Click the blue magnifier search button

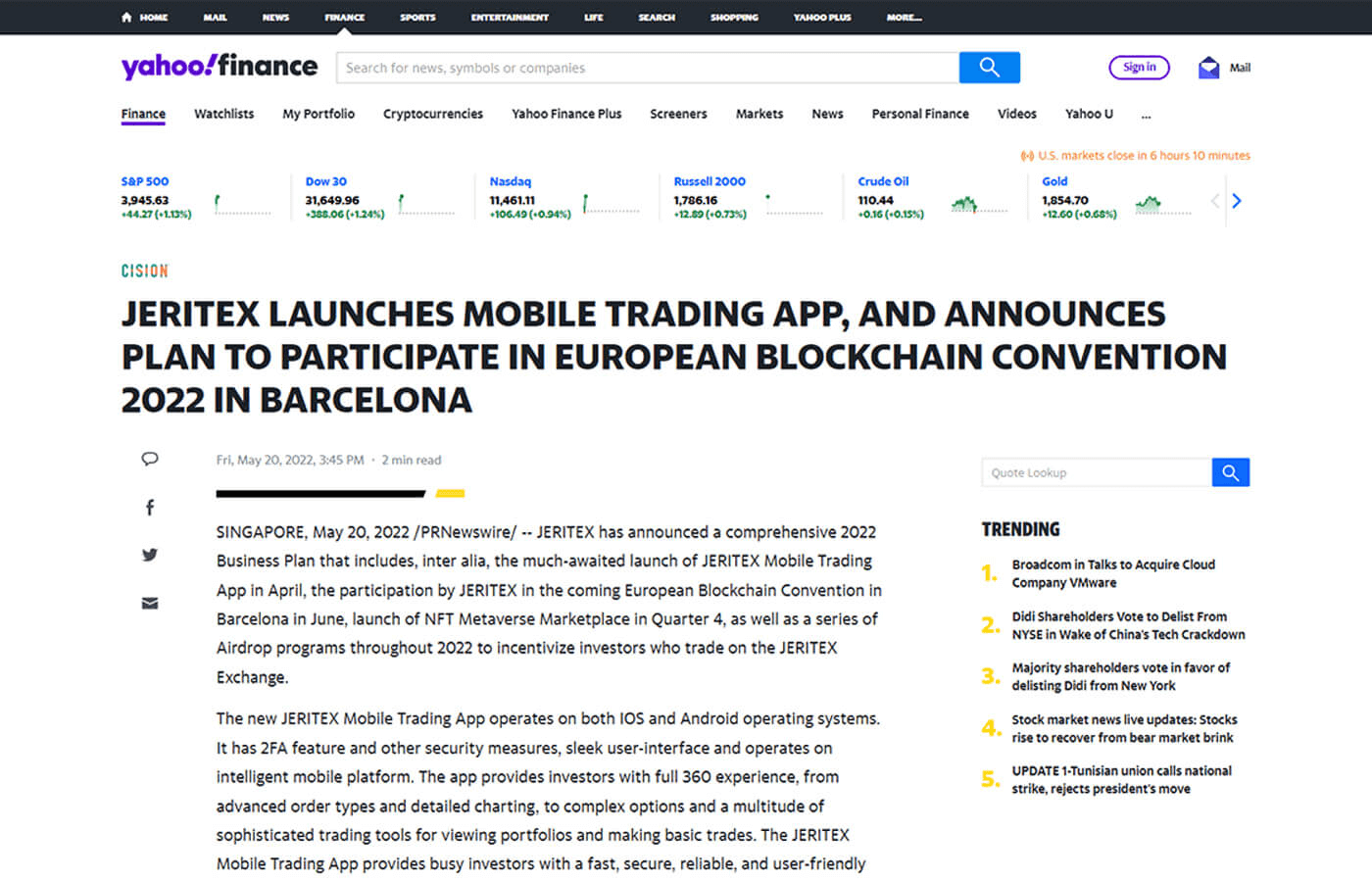[x=990, y=68]
